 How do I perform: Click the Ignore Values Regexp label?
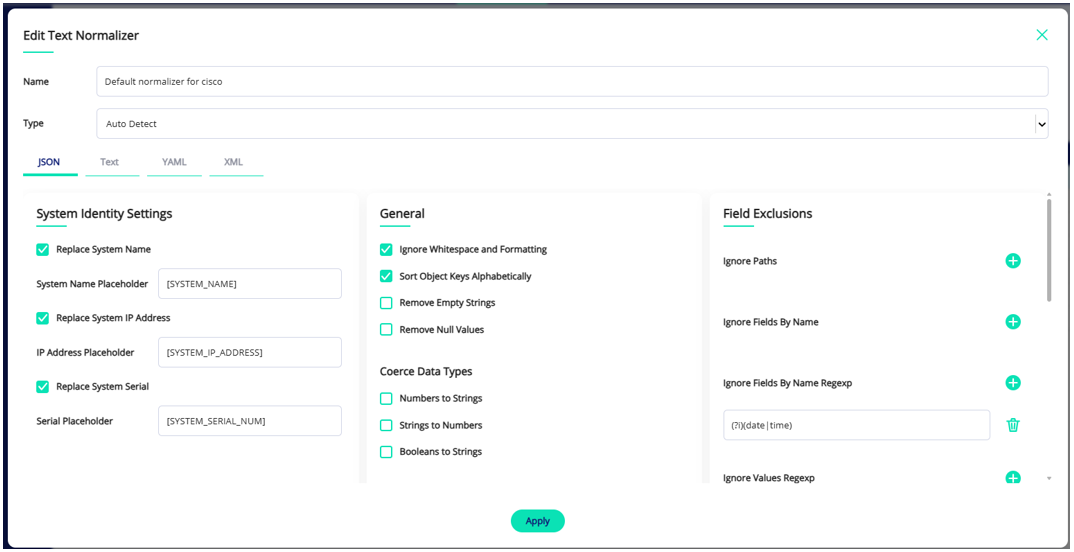769,478
